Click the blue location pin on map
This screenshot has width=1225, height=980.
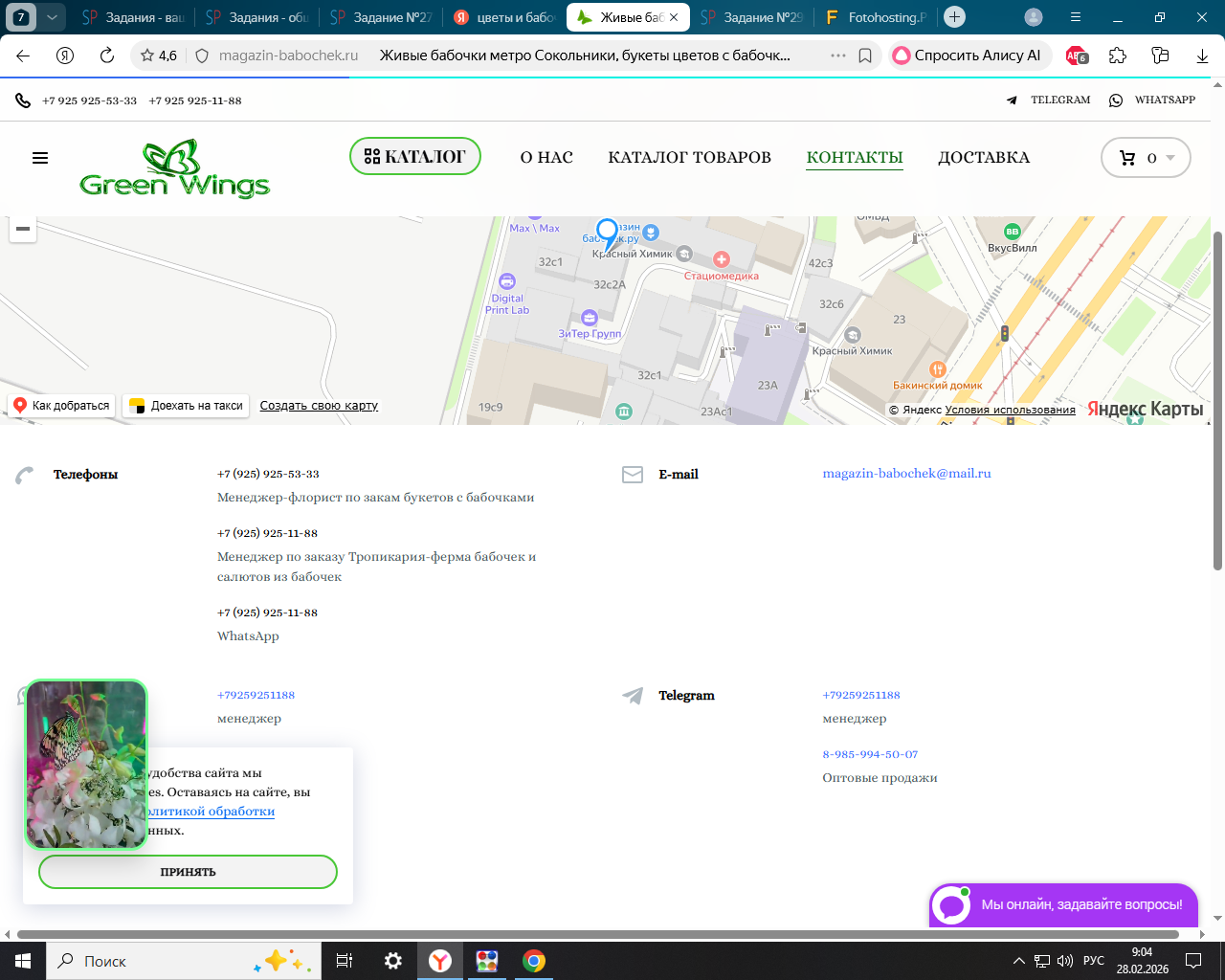pos(607,234)
